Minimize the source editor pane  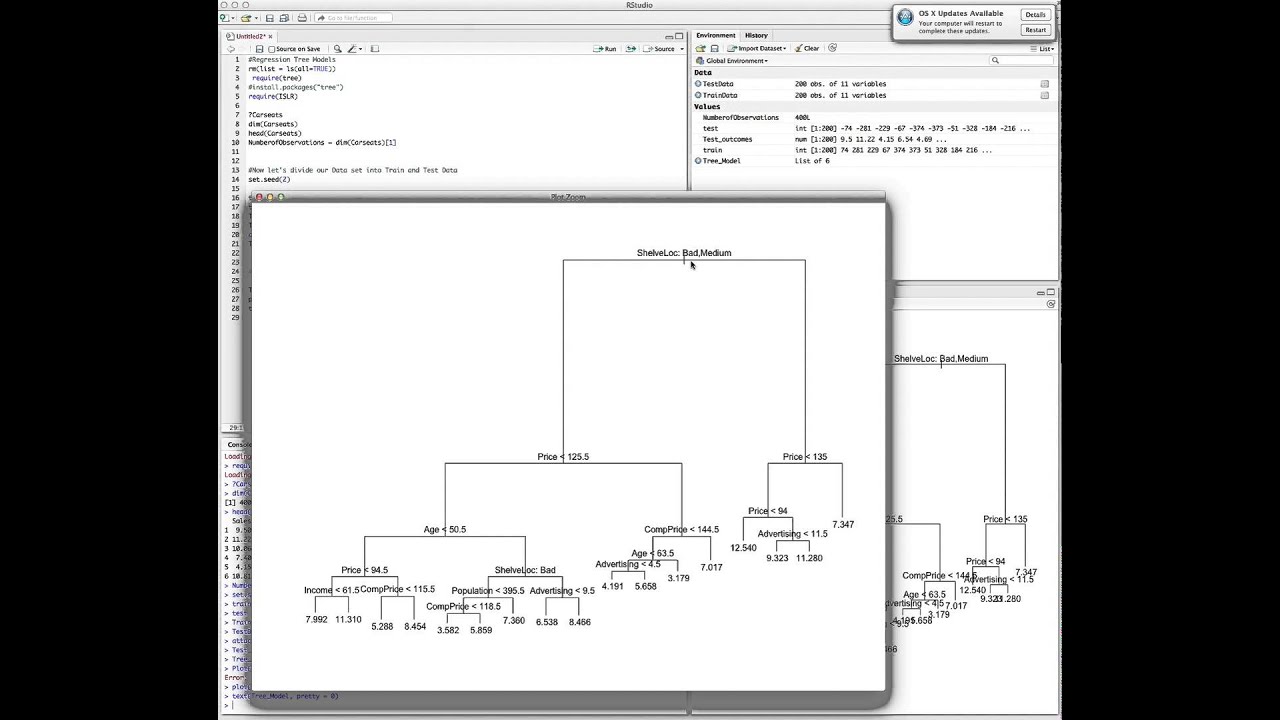669,36
